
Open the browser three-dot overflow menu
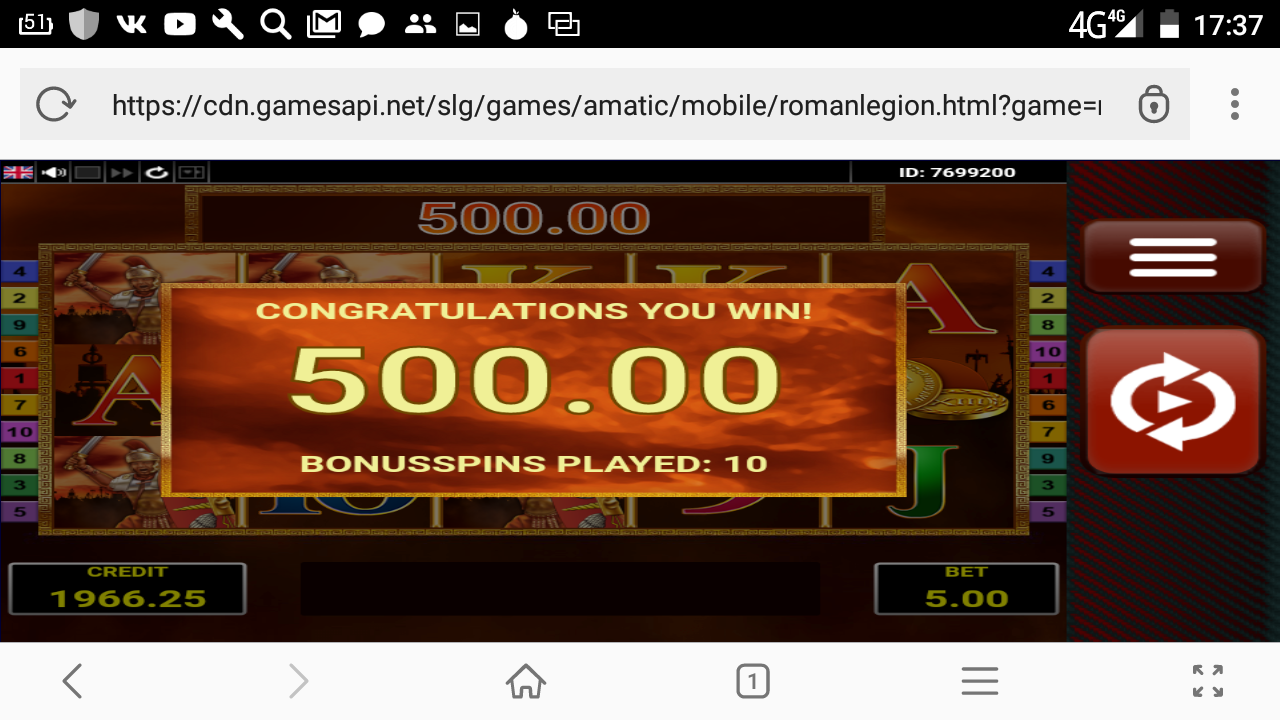click(1235, 104)
